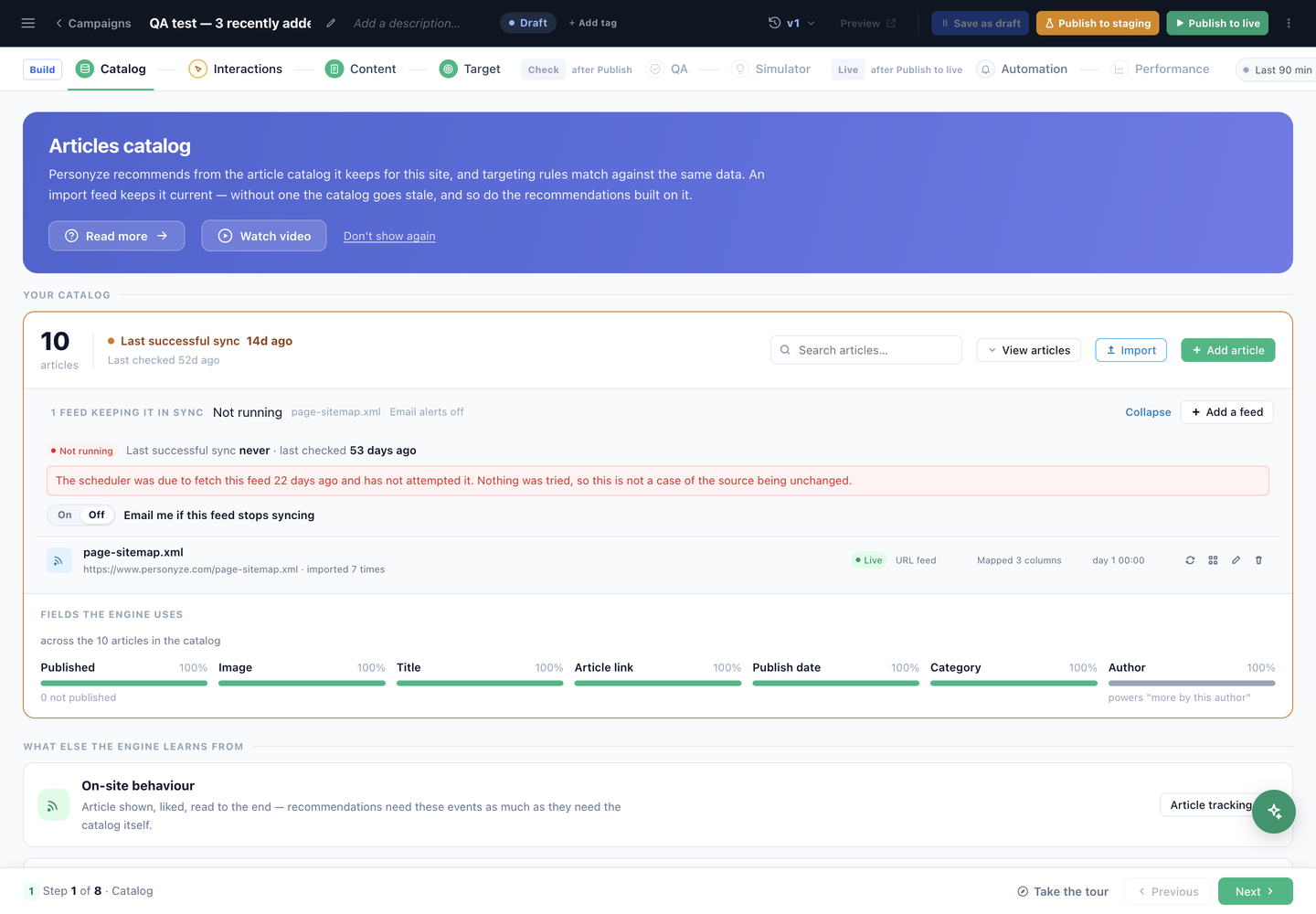This screenshot has height=914, width=1316.
Task: Open the floating sparkle assistant button
Action: (x=1274, y=812)
